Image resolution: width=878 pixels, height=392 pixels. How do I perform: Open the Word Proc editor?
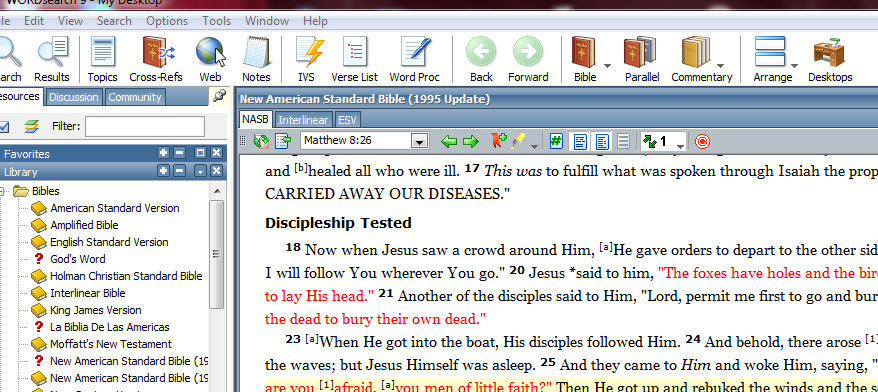coord(414,59)
